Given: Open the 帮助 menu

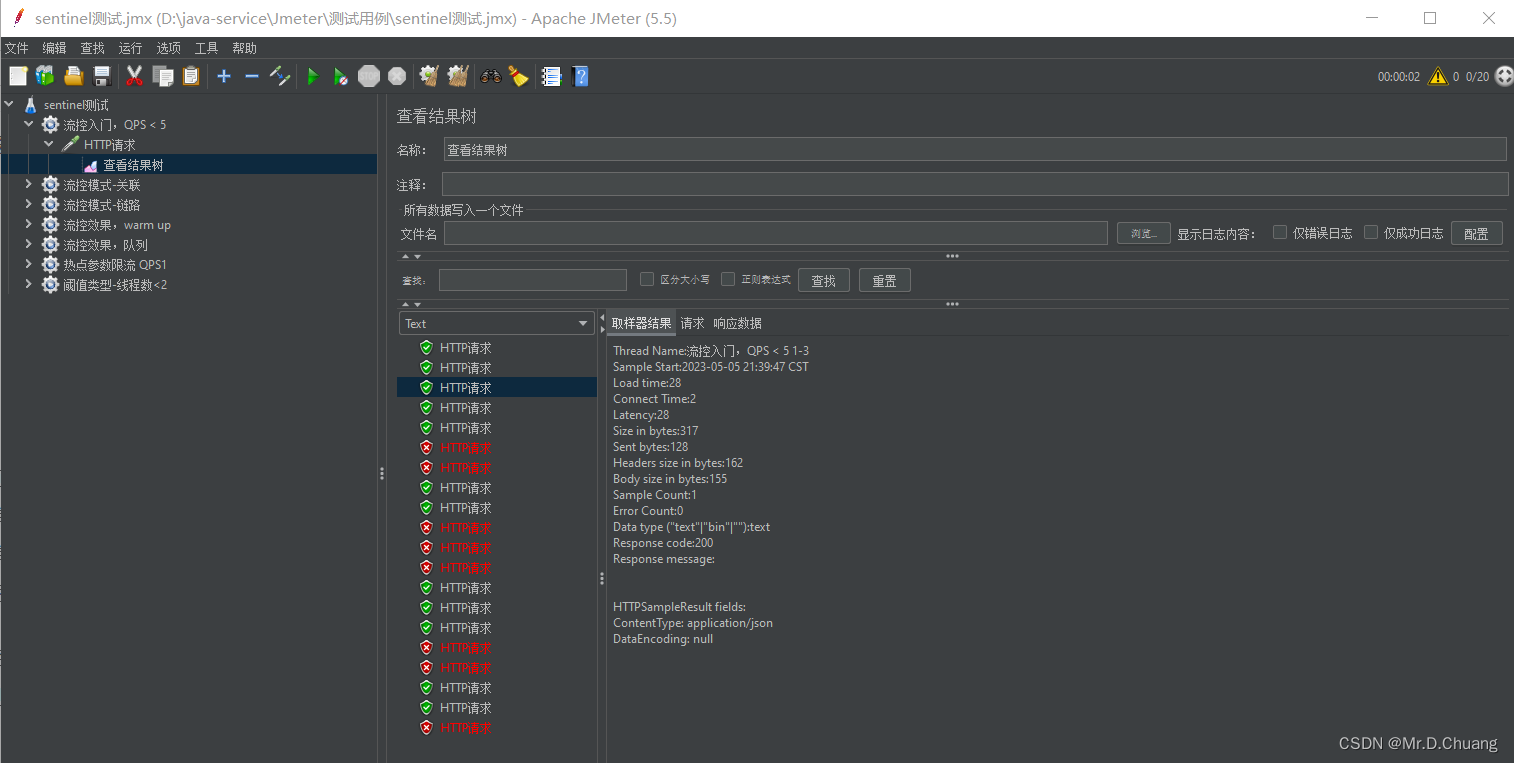Looking at the screenshot, I should tap(244, 48).
